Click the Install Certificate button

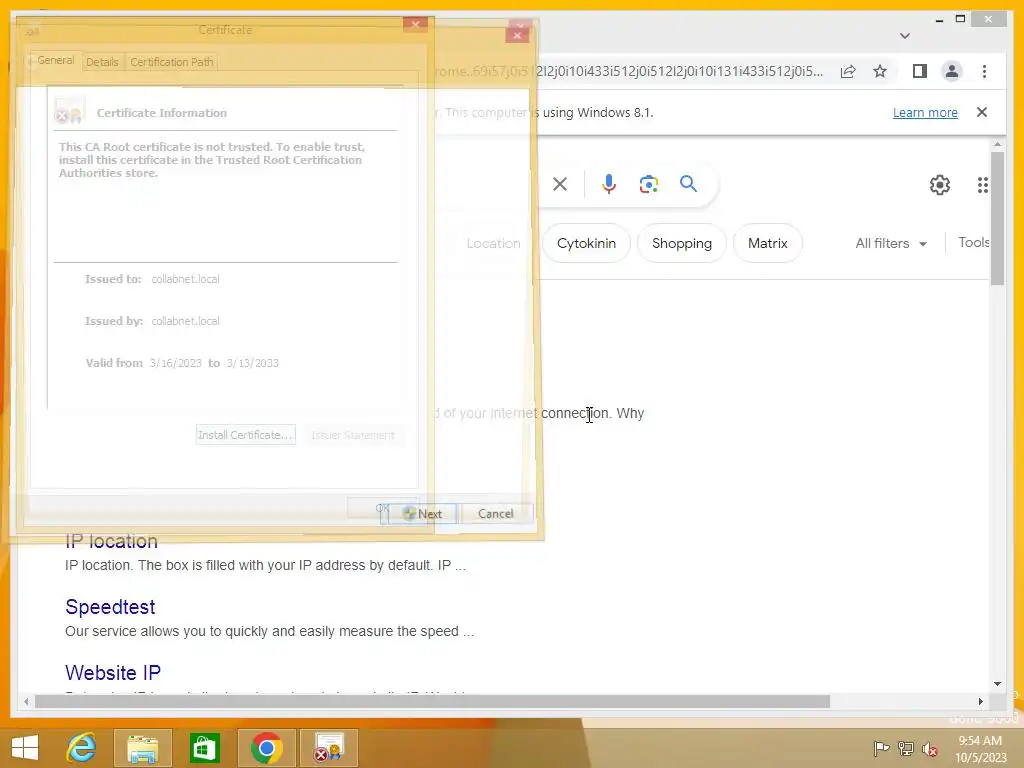click(246, 435)
